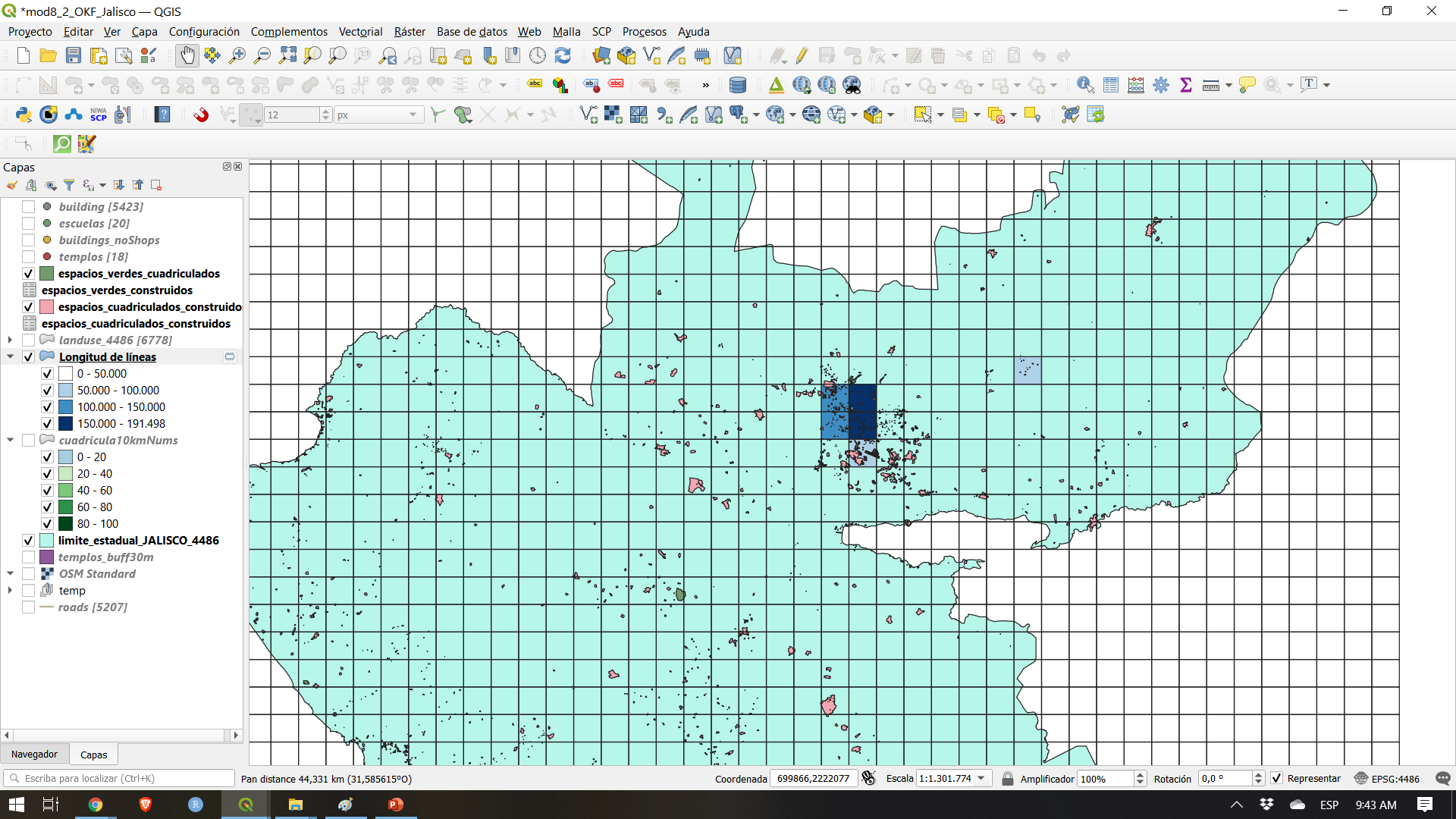
Task: Click the Coordenada input field
Action: pyautogui.click(x=814, y=778)
